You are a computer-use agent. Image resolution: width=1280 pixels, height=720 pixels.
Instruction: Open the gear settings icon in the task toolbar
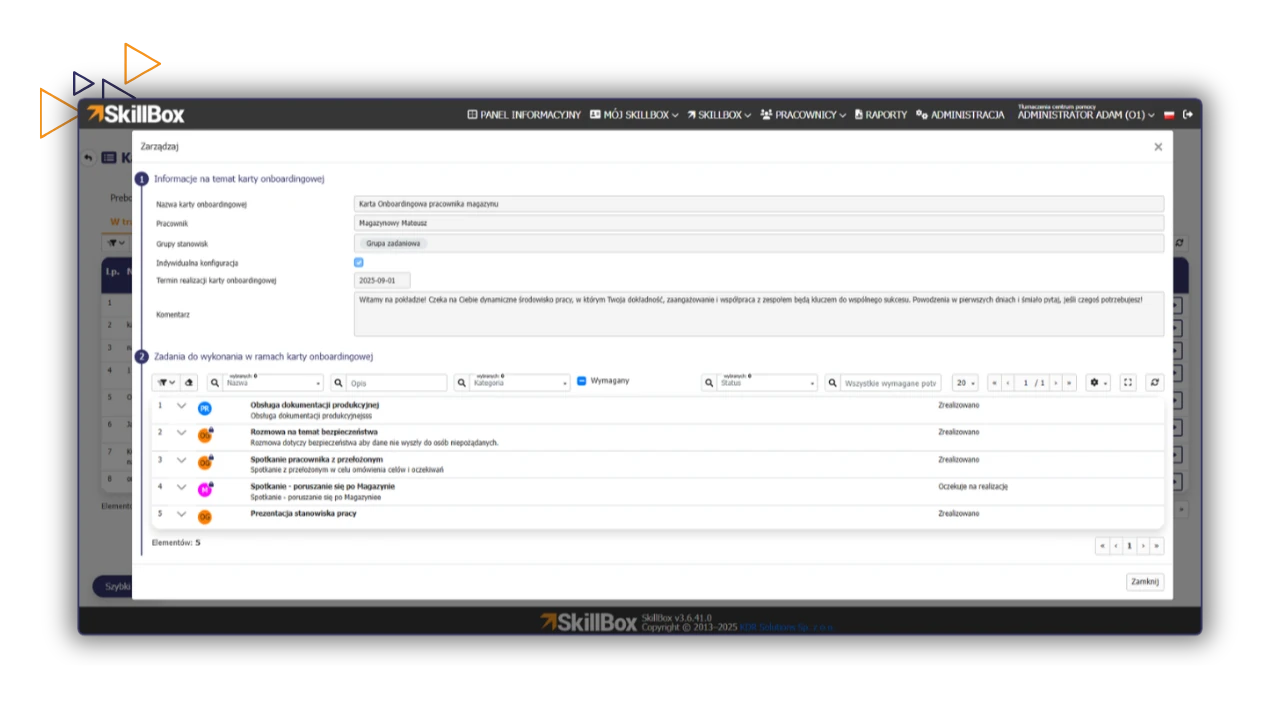(1097, 383)
